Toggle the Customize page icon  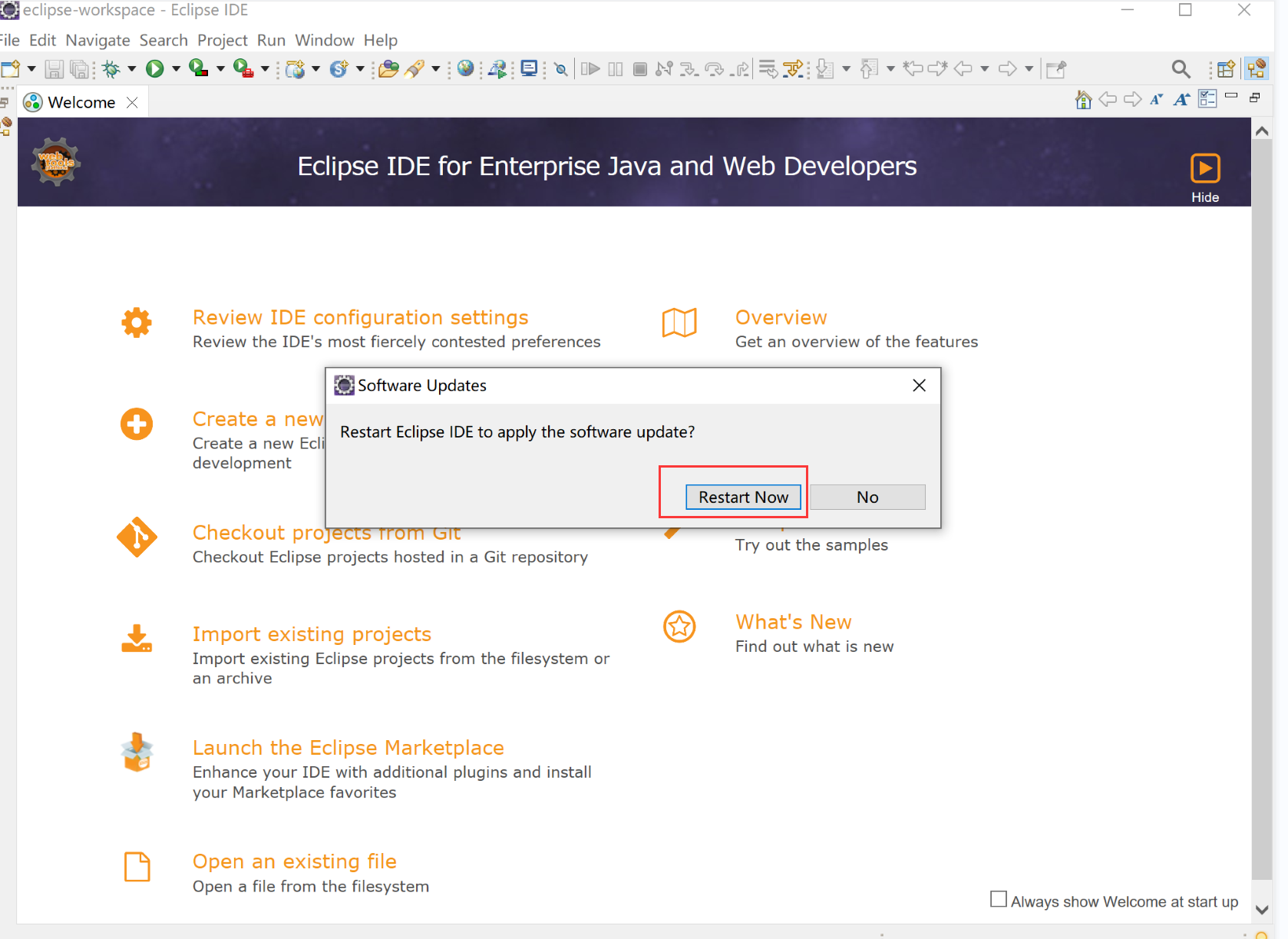pos(1207,99)
